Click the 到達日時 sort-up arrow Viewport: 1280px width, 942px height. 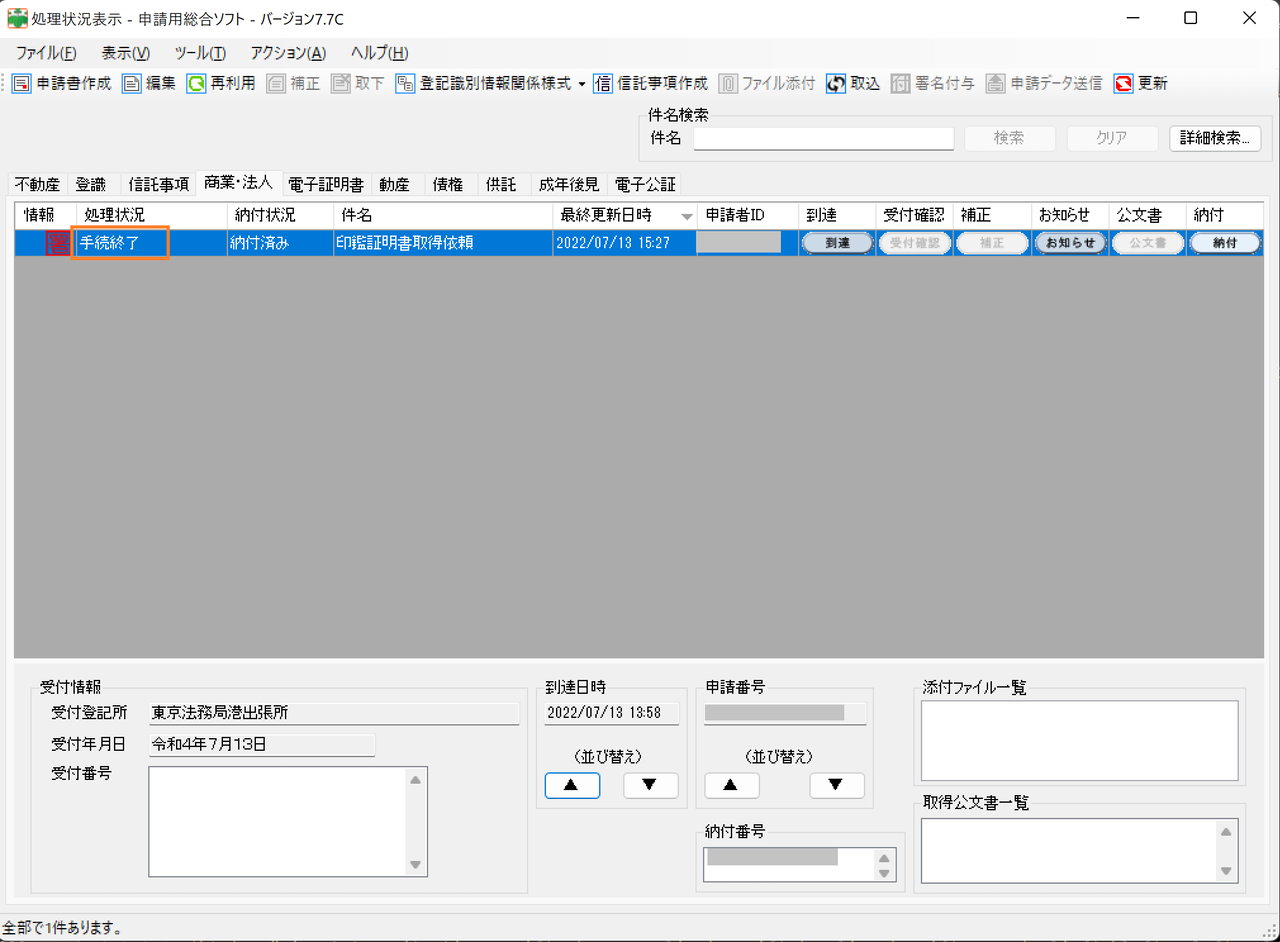click(572, 785)
